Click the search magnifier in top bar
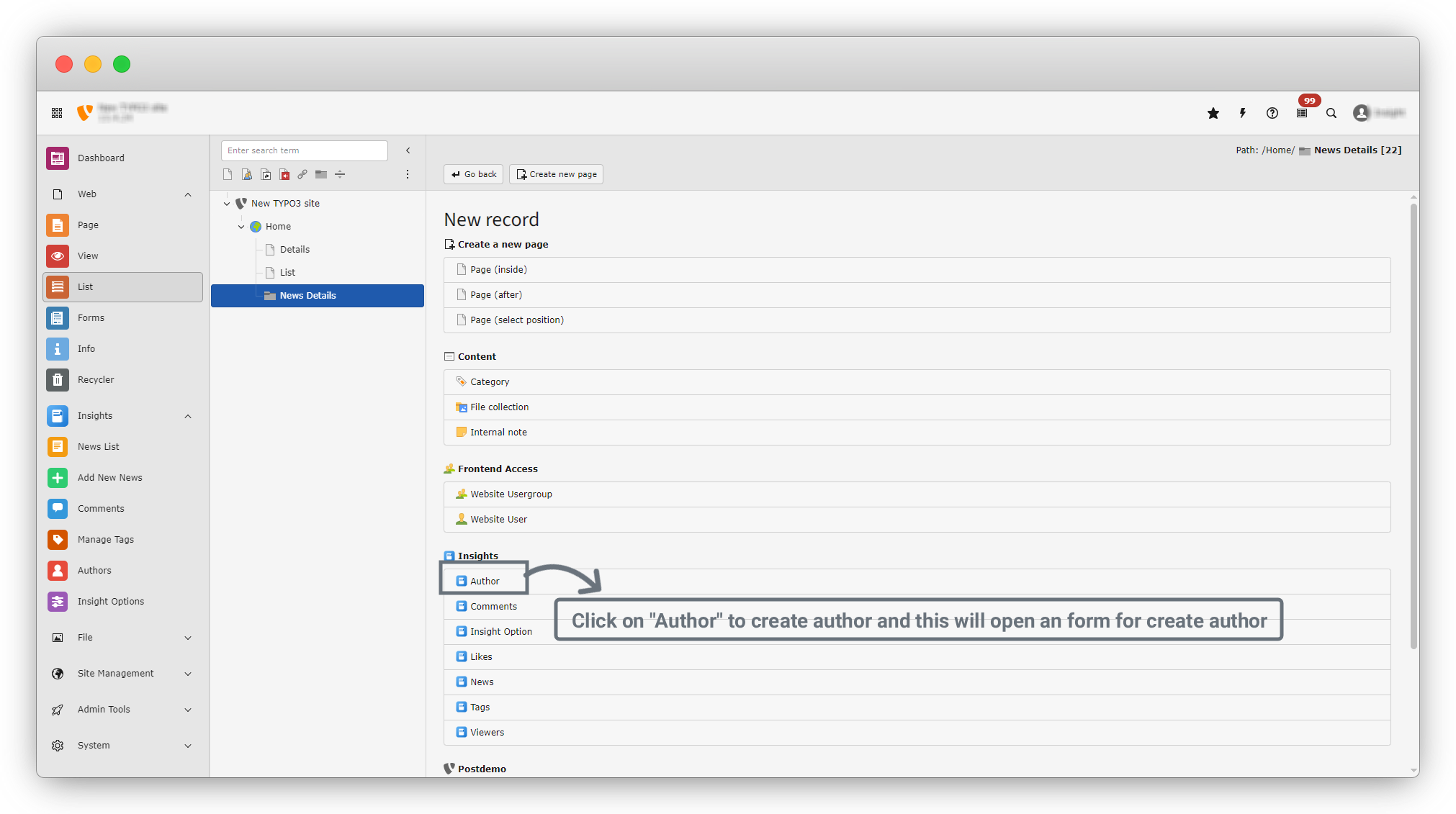1456x814 pixels. click(x=1331, y=113)
